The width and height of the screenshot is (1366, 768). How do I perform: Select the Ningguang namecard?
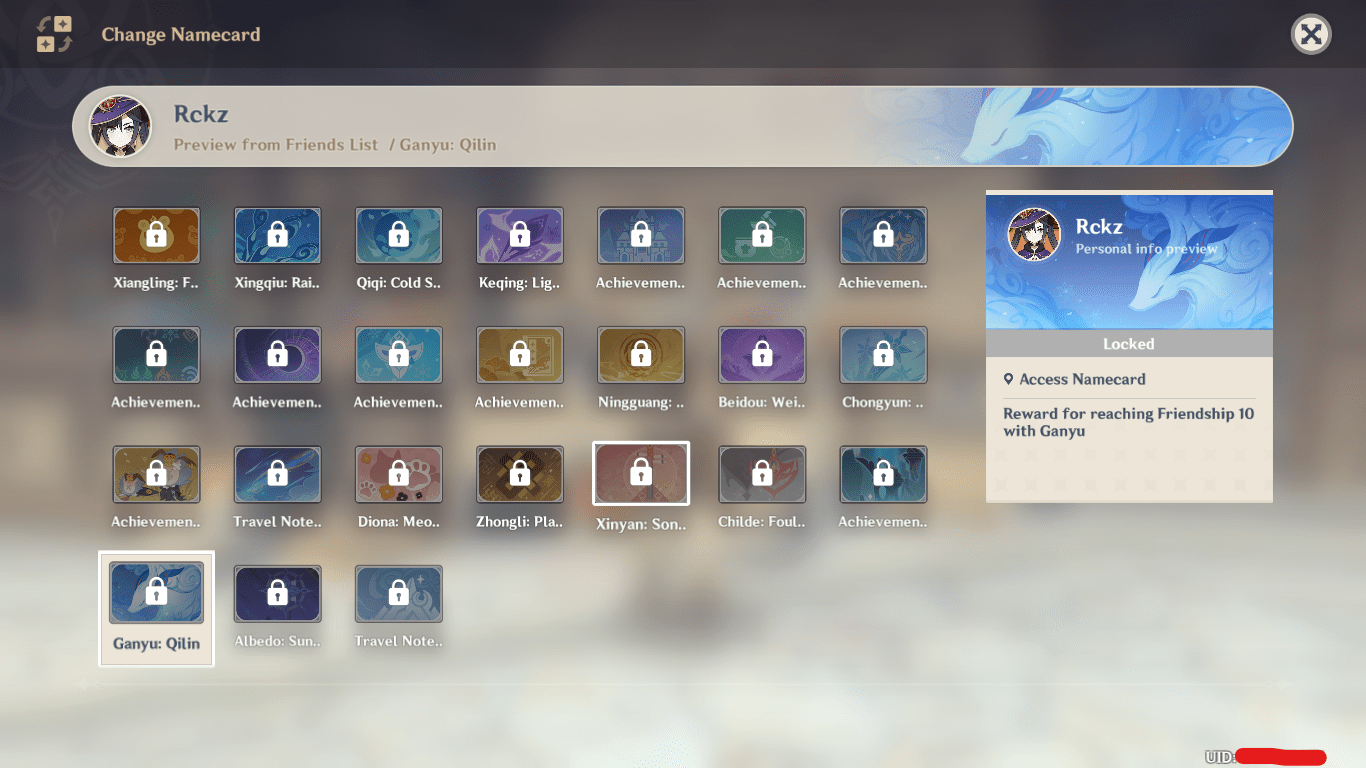tap(640, 354)
